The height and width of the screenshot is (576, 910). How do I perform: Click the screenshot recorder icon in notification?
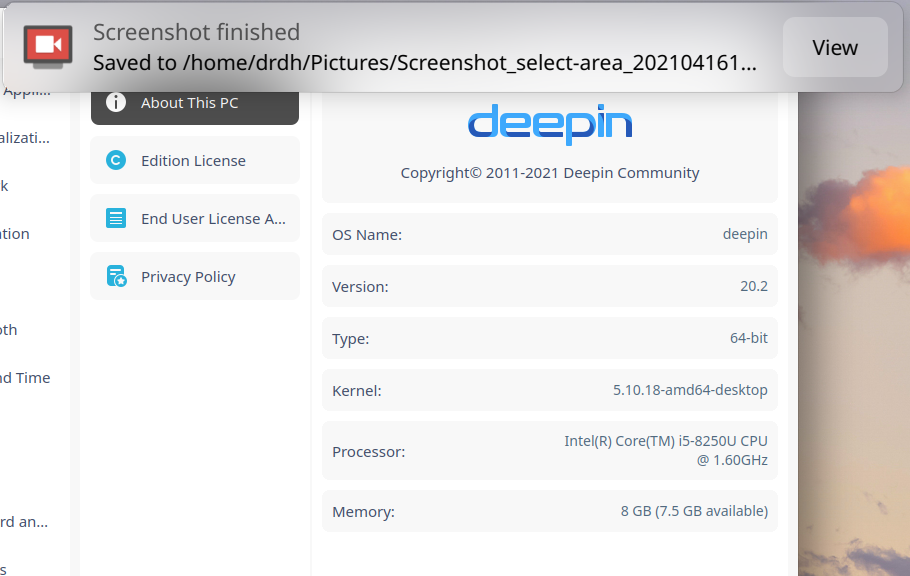47,46
